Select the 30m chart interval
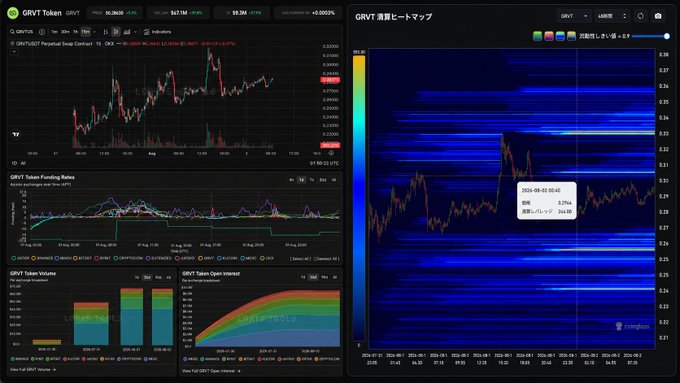The height and width of the screenshot is (383, 680). pos(65,32)
